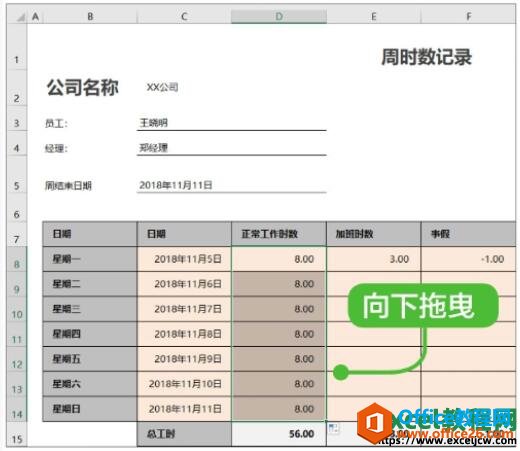Select row 12 header
Viewport: 520px width, 451px height.
click(x=17, y=359)
